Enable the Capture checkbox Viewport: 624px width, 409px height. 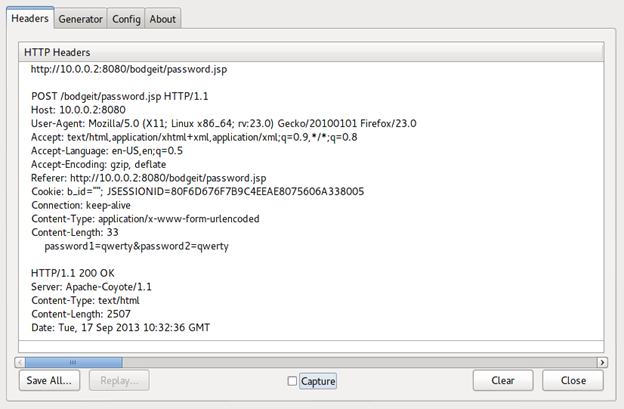292,381
